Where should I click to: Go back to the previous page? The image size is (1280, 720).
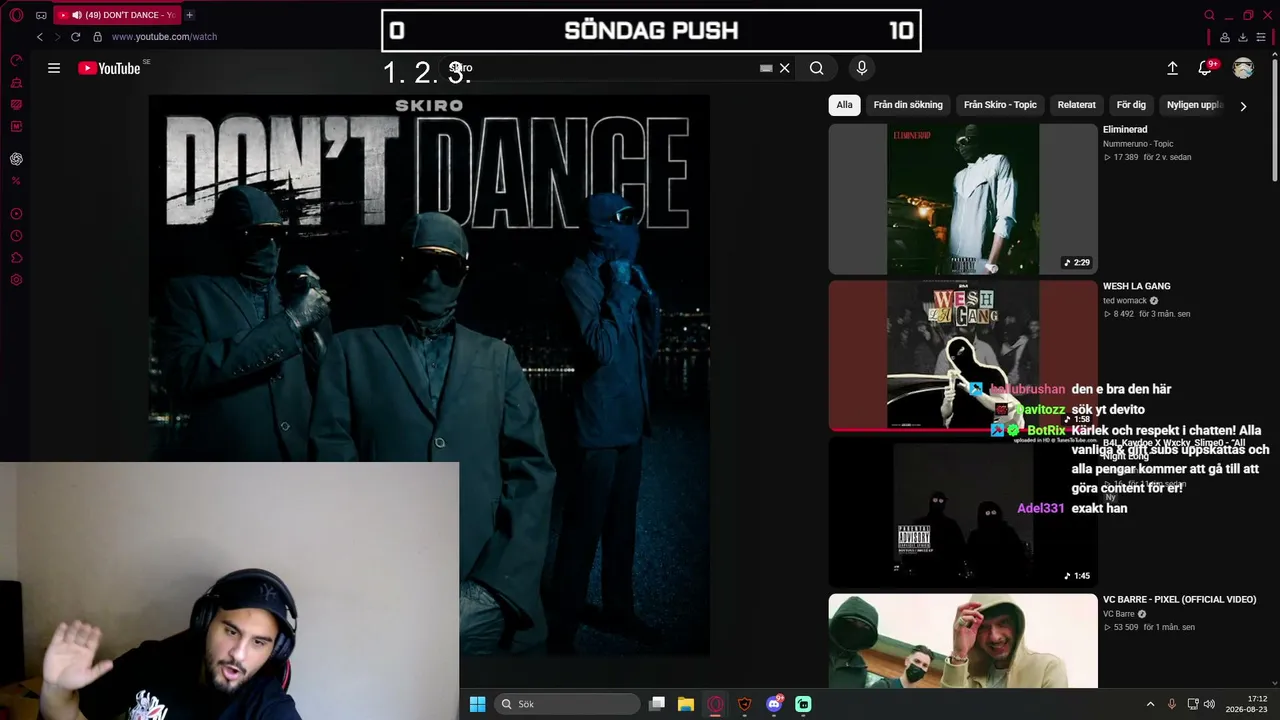pos(40,37)
